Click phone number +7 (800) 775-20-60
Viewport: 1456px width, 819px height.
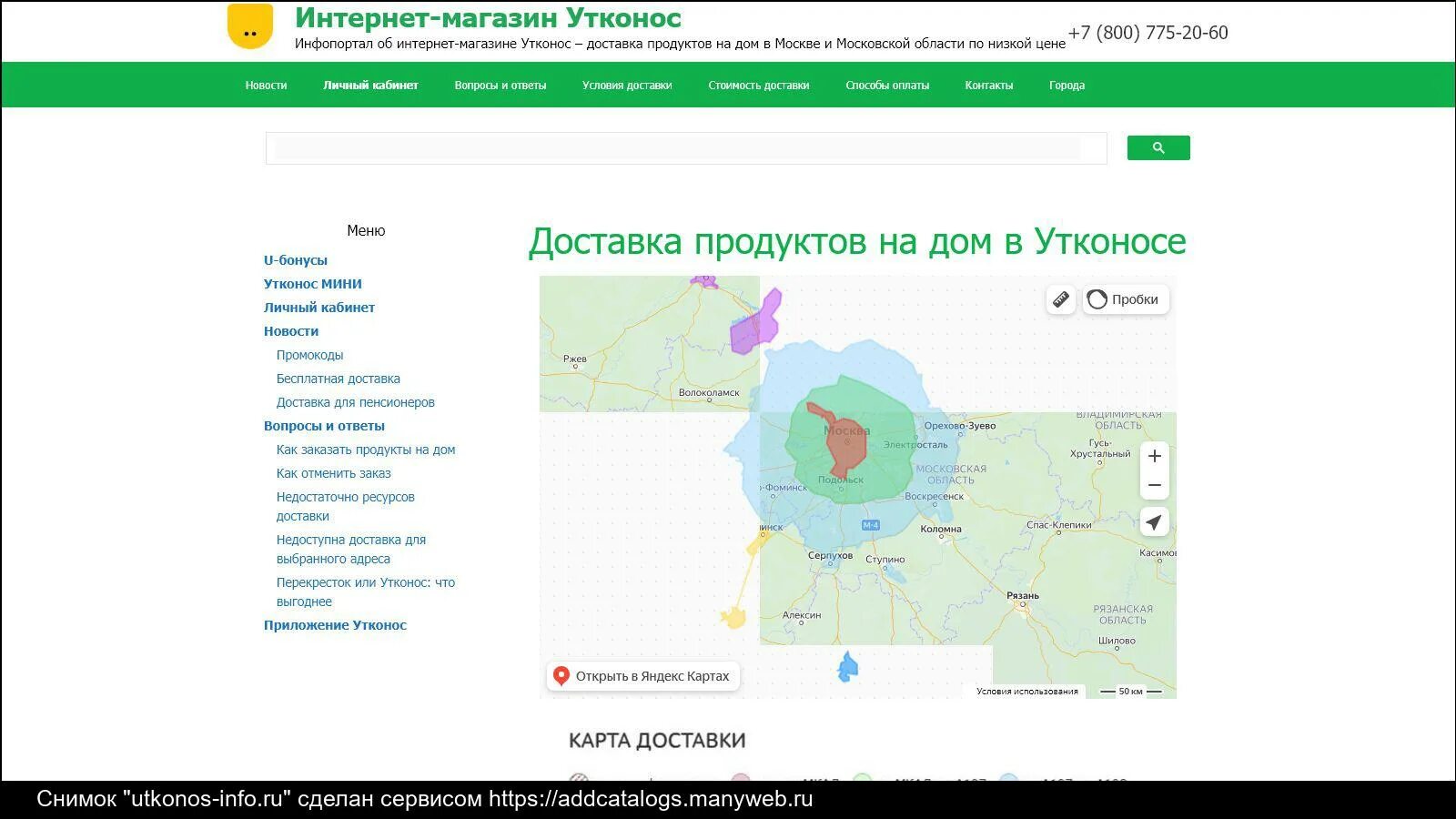1148,33
